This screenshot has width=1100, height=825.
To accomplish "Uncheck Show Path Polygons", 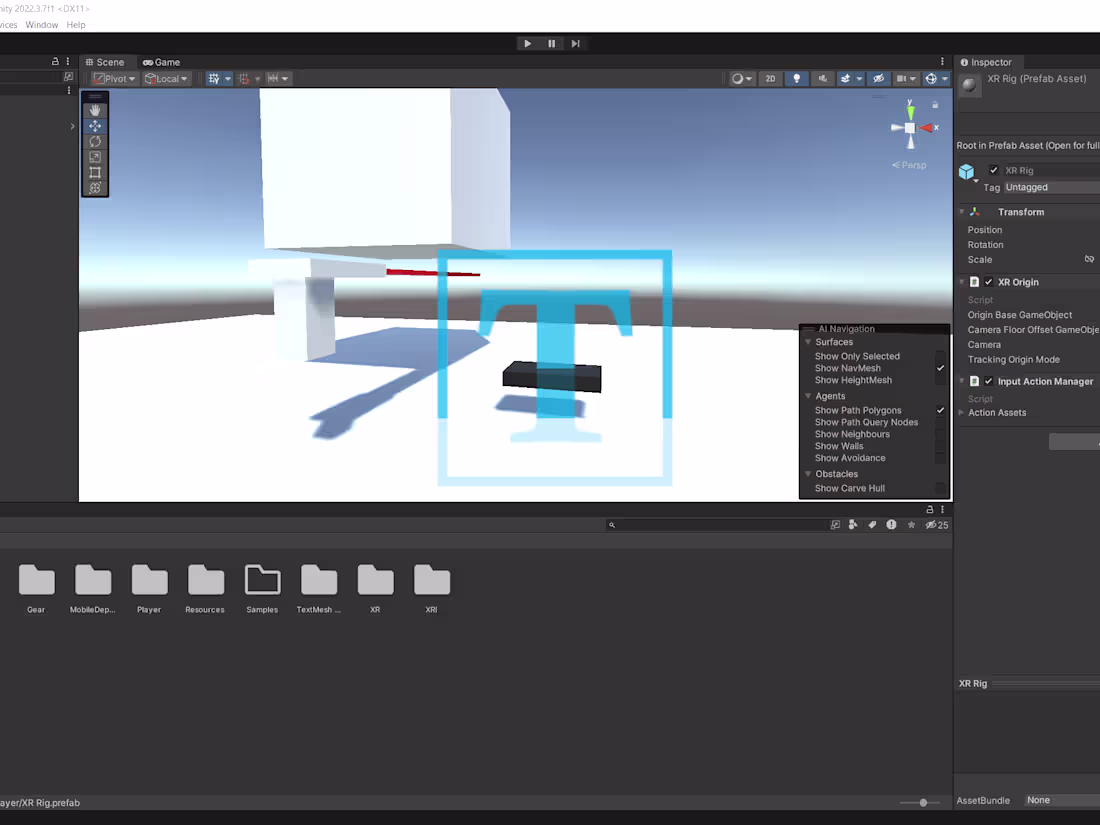I will click(x=940, y=410).
